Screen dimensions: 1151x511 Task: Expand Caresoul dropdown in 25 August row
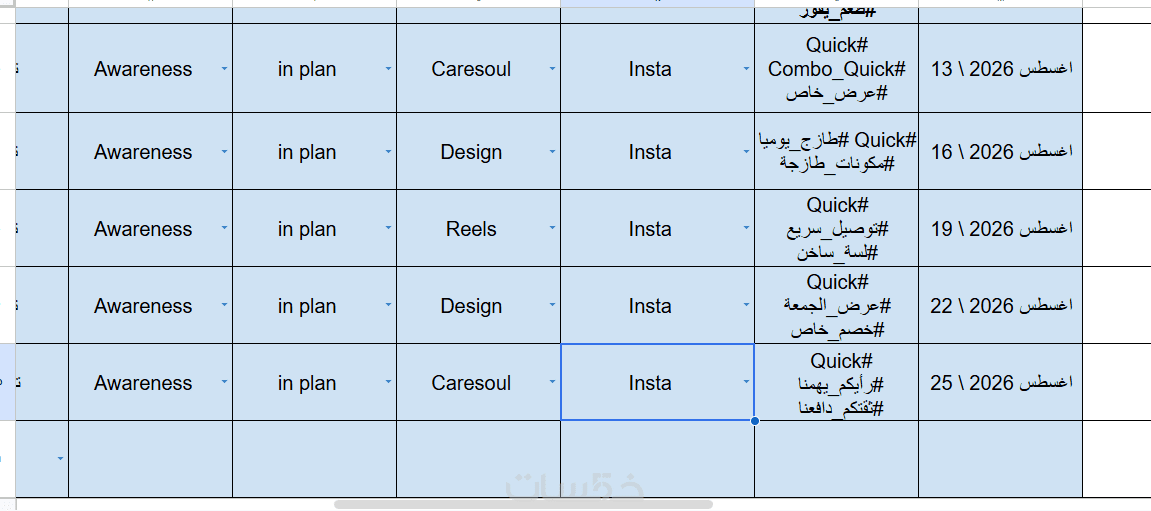(x=552, y=383)
